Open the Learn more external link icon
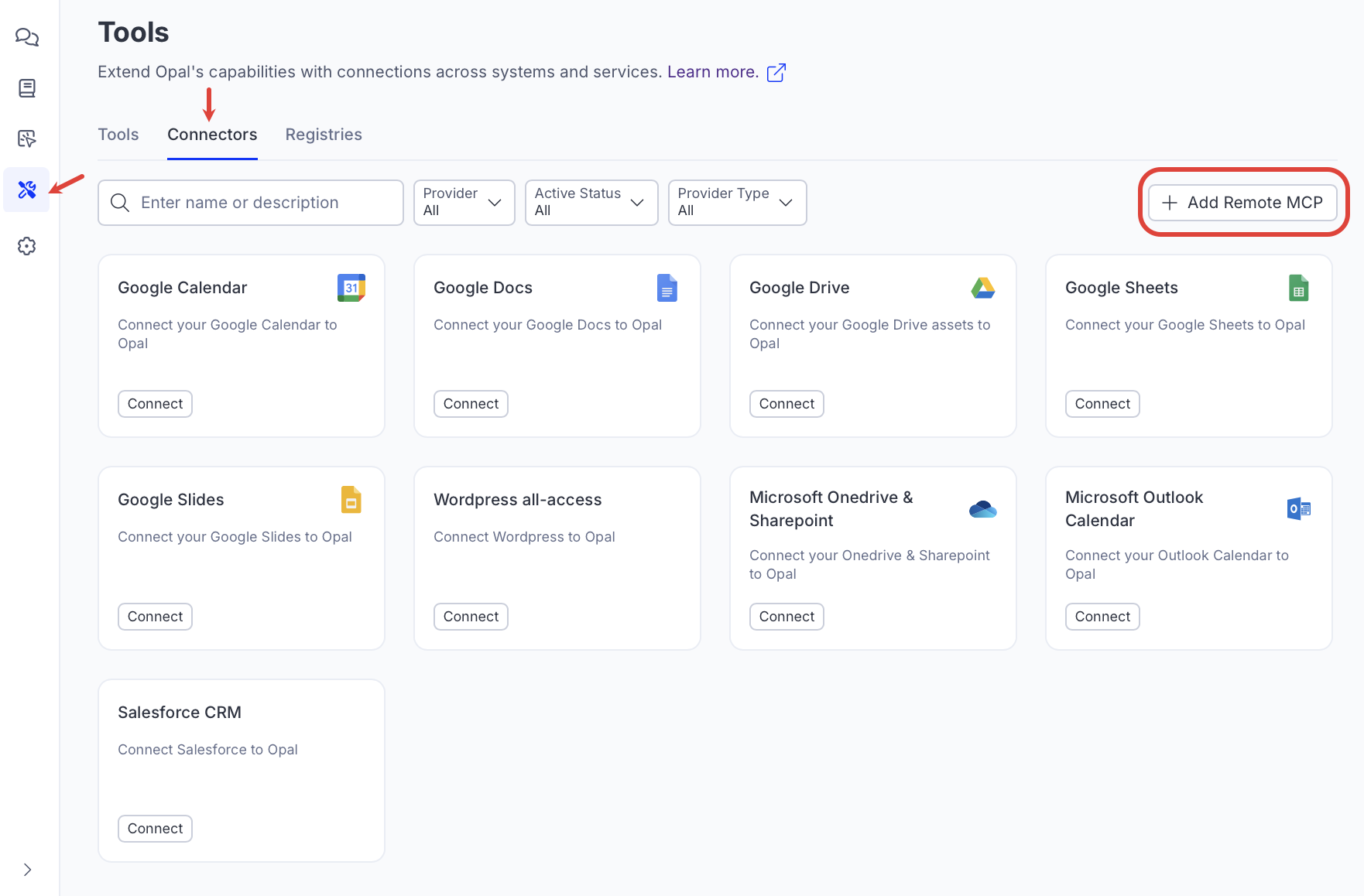This screenshot has width=1364, height=896. (776, 72)
